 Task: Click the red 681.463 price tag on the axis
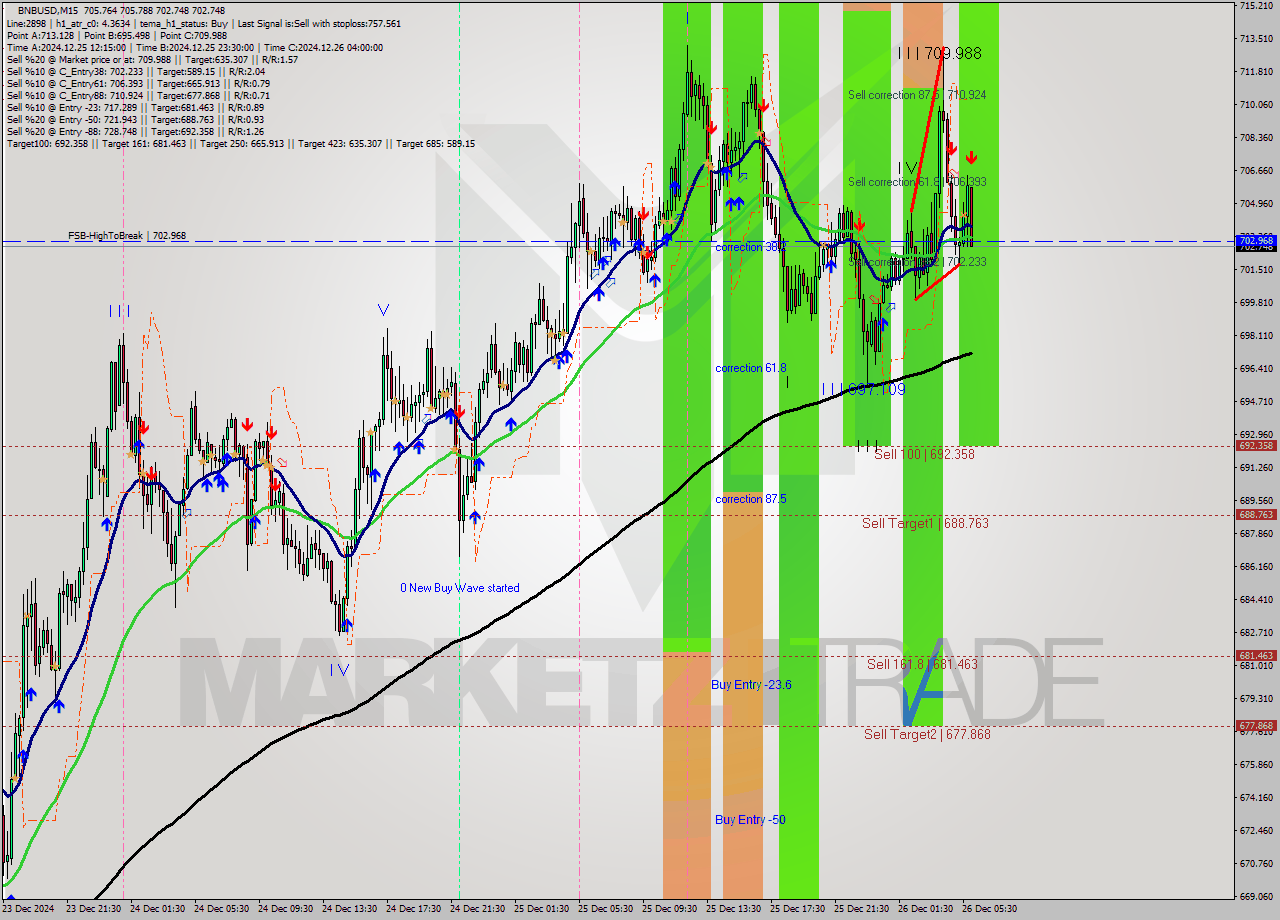[x=1257, y=656]
